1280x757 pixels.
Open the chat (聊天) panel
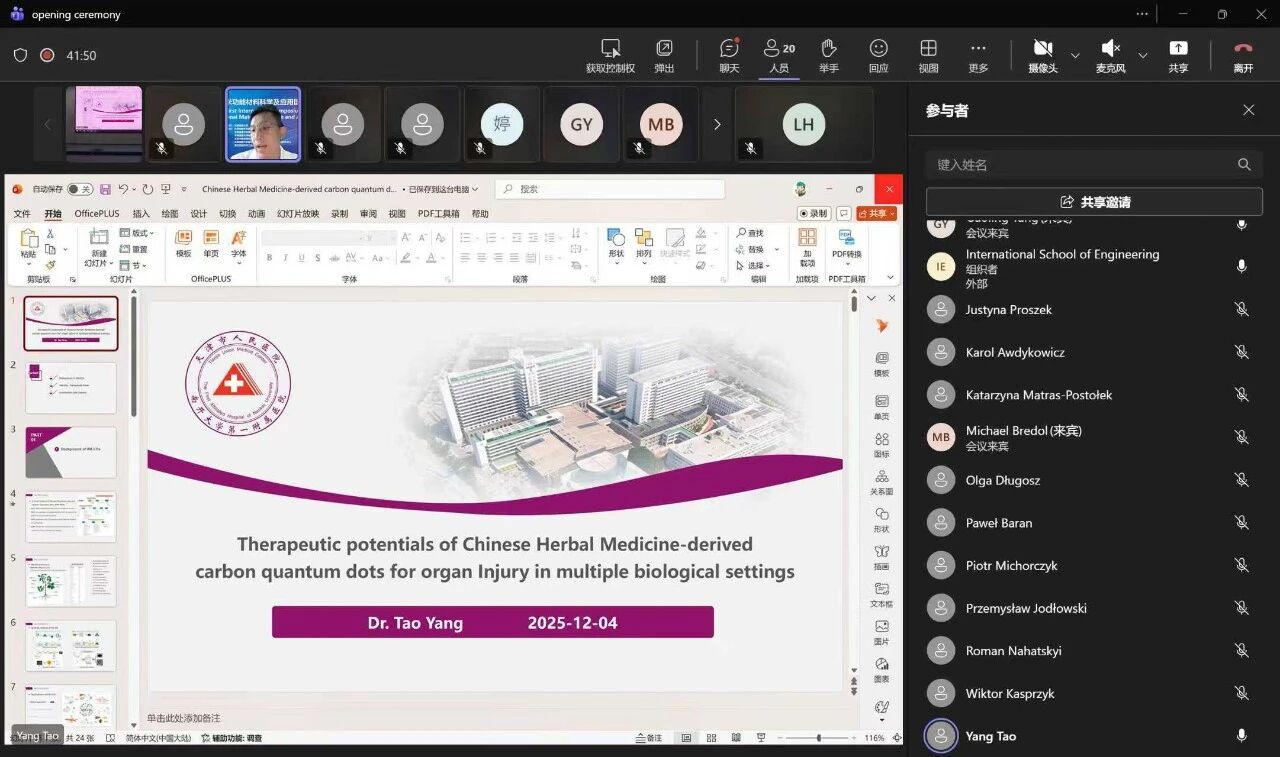[729, 55]
